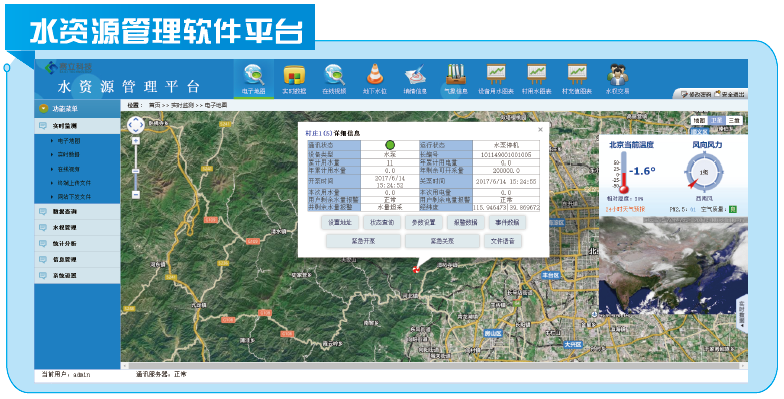The height and width of the screenshot is (399, 784).
Task: Click the 实时数据 colorful blocks icon
Action: 294,75
